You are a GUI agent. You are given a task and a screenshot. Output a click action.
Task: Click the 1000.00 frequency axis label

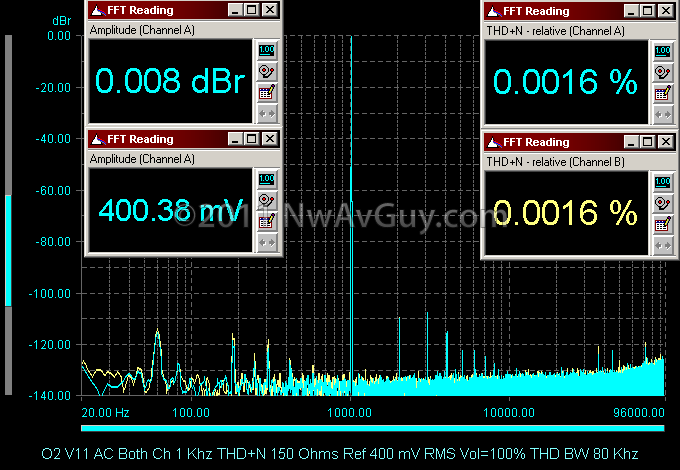pyautogui.click(x=350, y=413)
